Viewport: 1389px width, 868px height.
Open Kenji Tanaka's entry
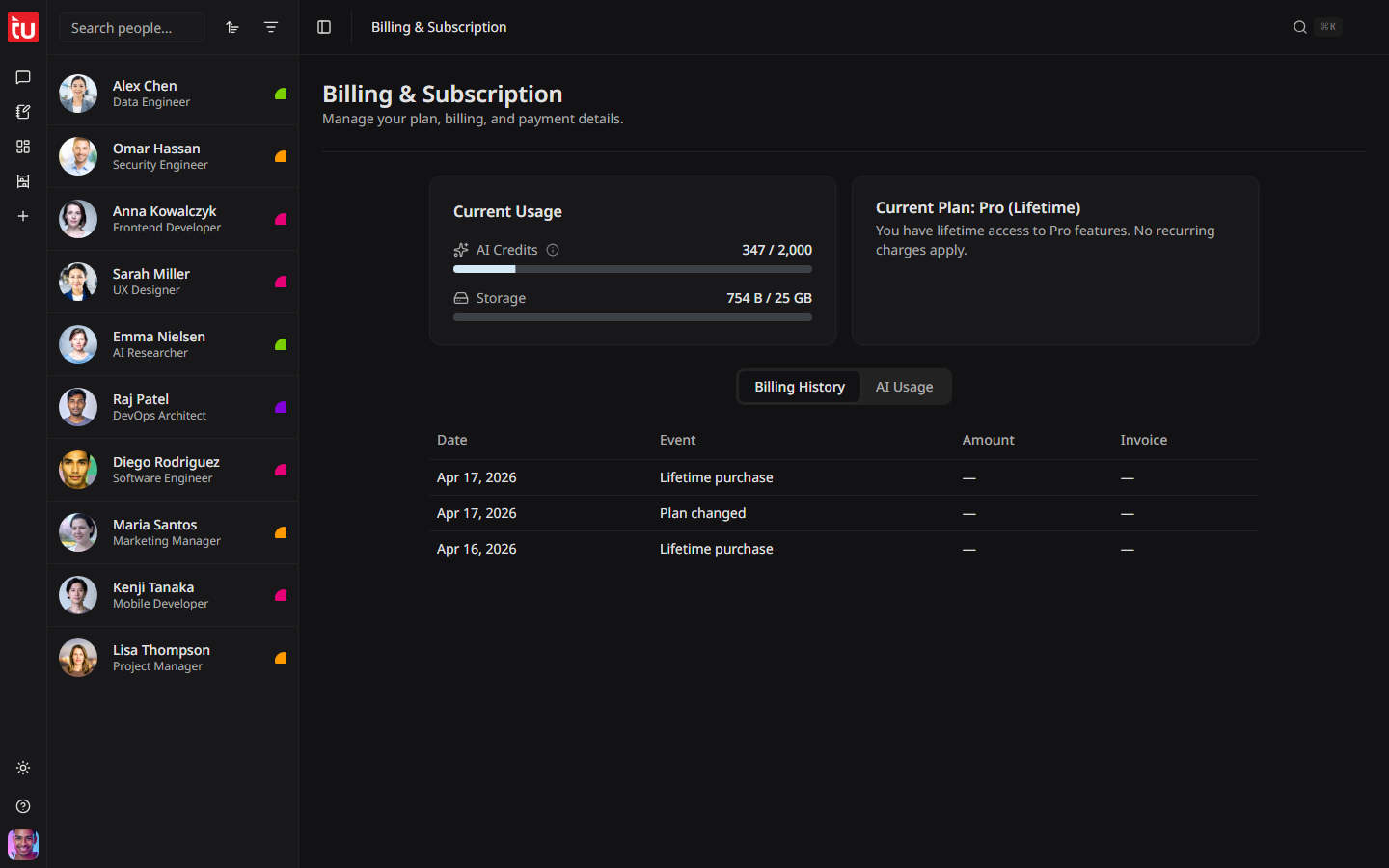[173, 595]
